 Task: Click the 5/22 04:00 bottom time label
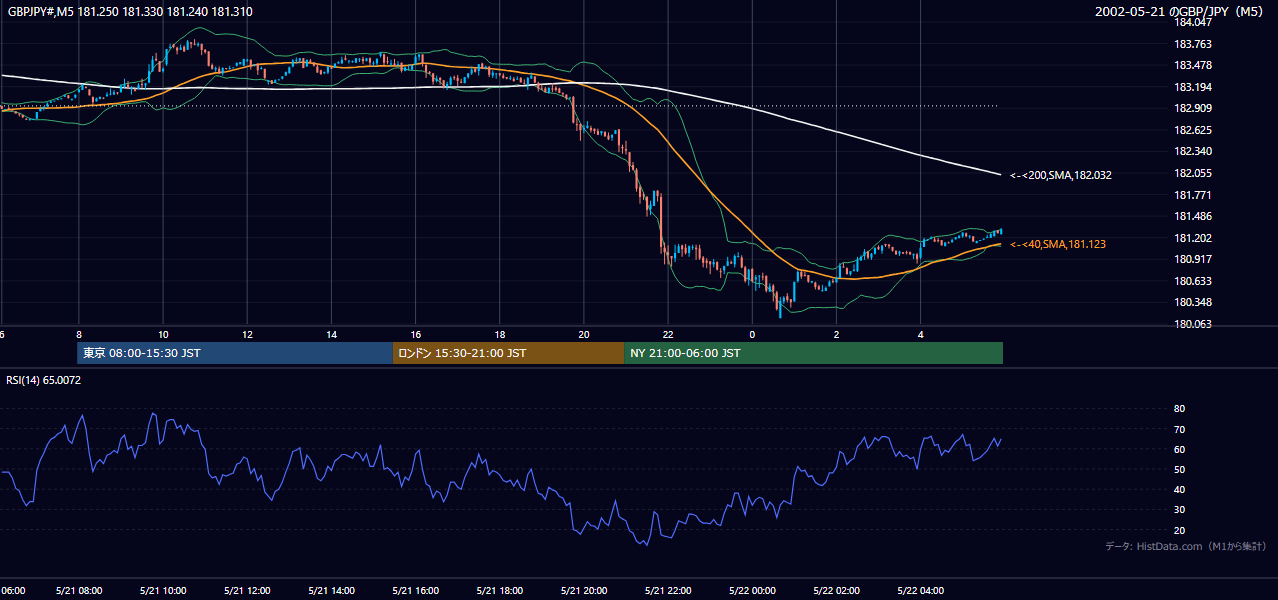point(920,591)
